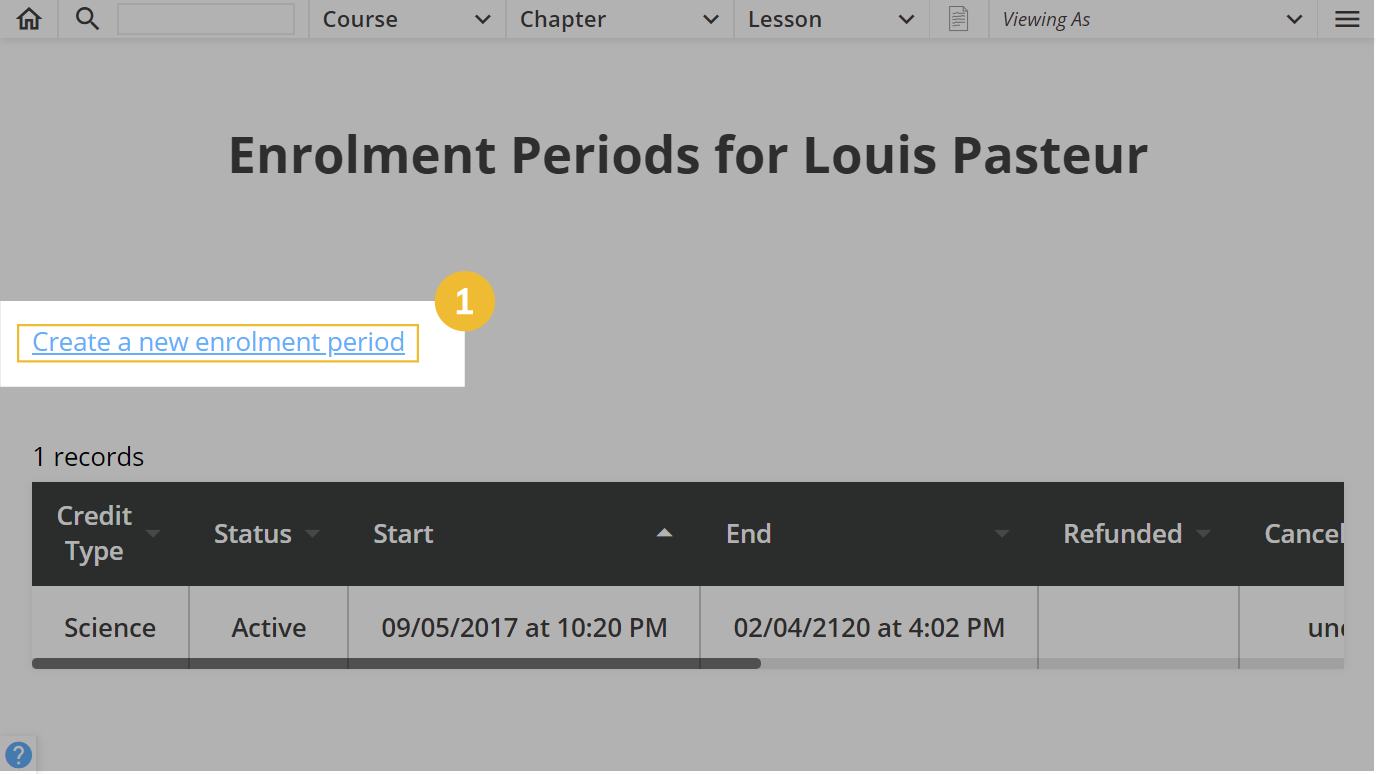
Task: Expand the Chapter dropdown
Action: pos(620,19)
